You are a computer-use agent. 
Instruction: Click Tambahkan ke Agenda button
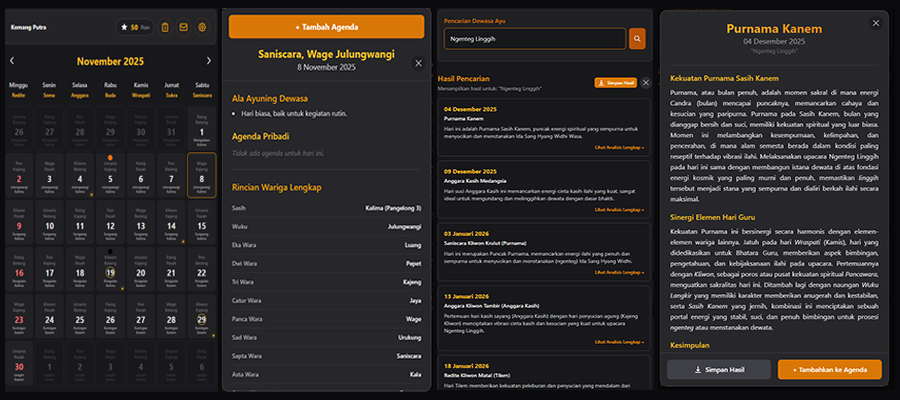tap(829, 369)
